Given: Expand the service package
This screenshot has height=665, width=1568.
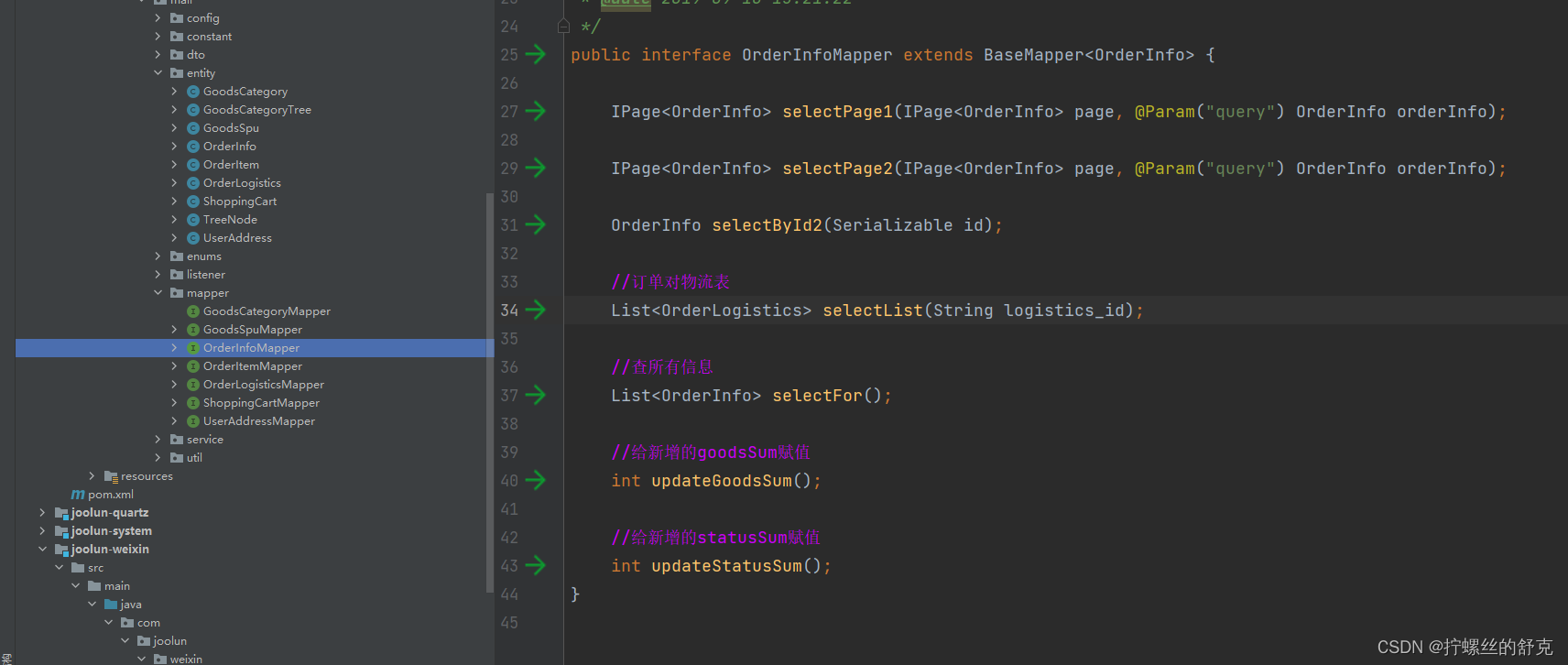Looking at the screenshot, I should tap(158, 440).
